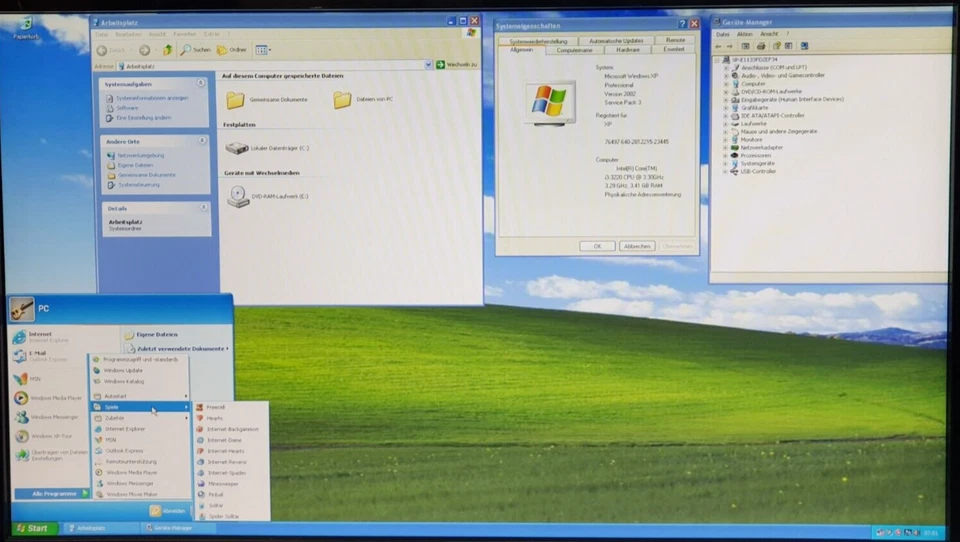Click Abmelden in the Start menu
The height and width of the screenshot is (542, 960).
click(168, 510)
